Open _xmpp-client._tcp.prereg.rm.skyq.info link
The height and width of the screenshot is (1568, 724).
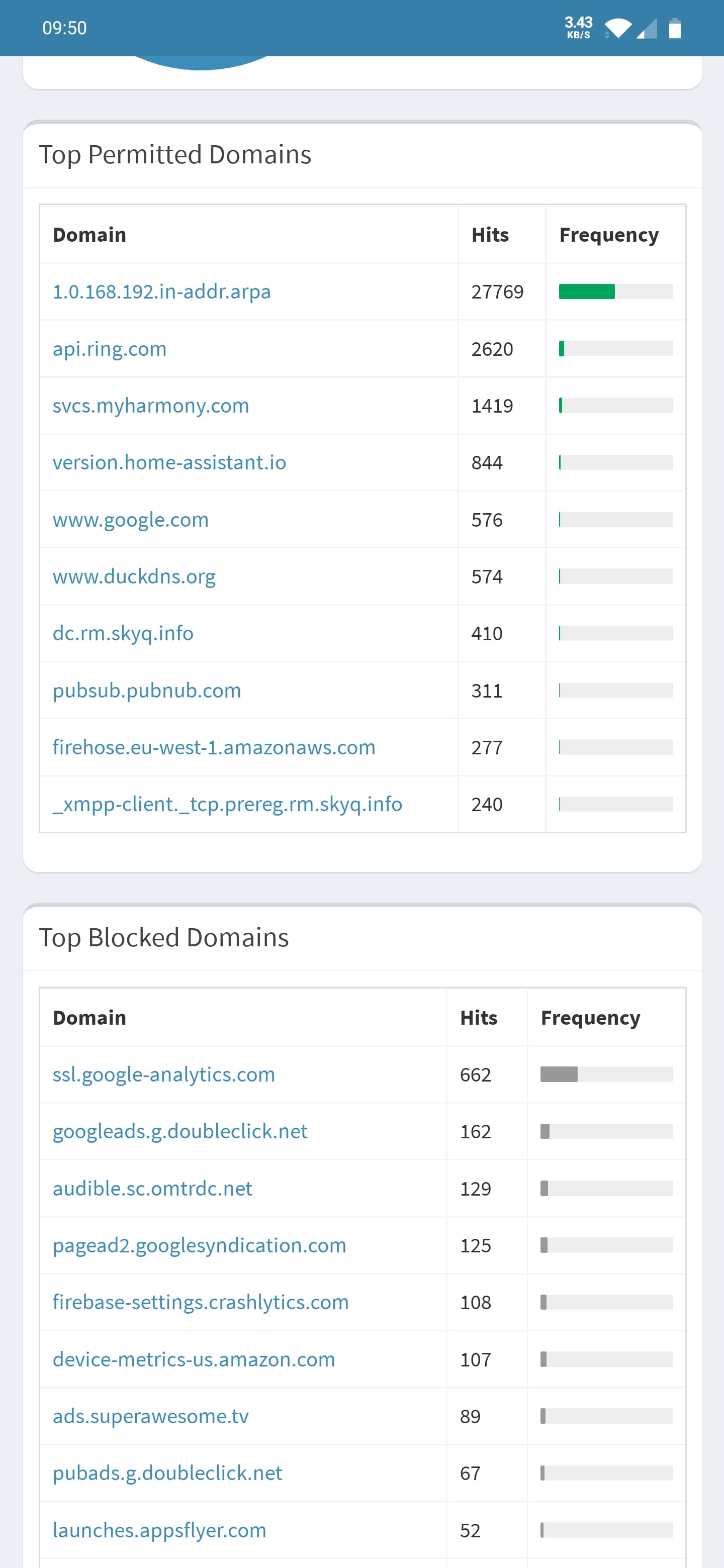click(227, 804)
